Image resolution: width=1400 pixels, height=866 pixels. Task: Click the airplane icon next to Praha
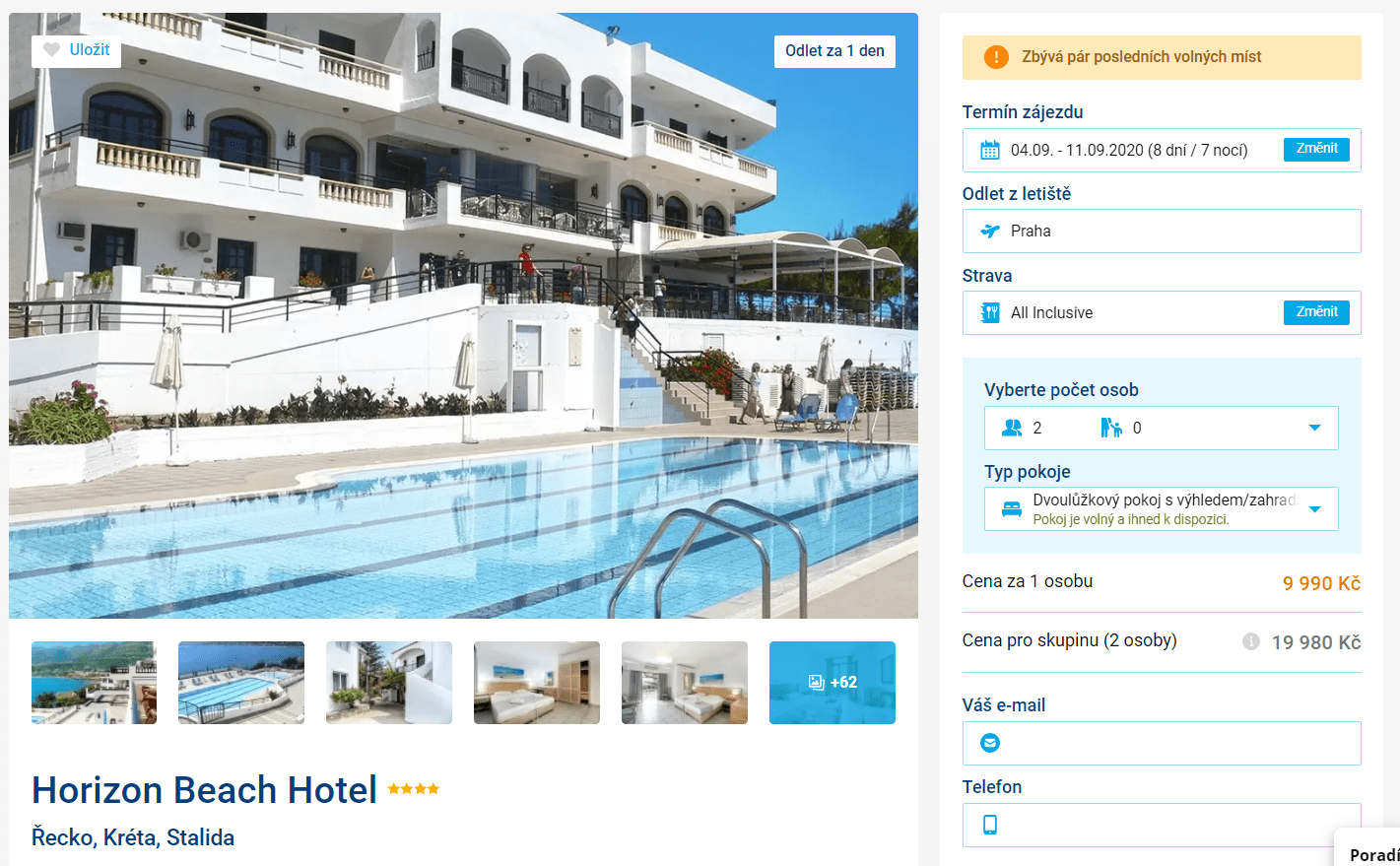[x=990, y=232]
